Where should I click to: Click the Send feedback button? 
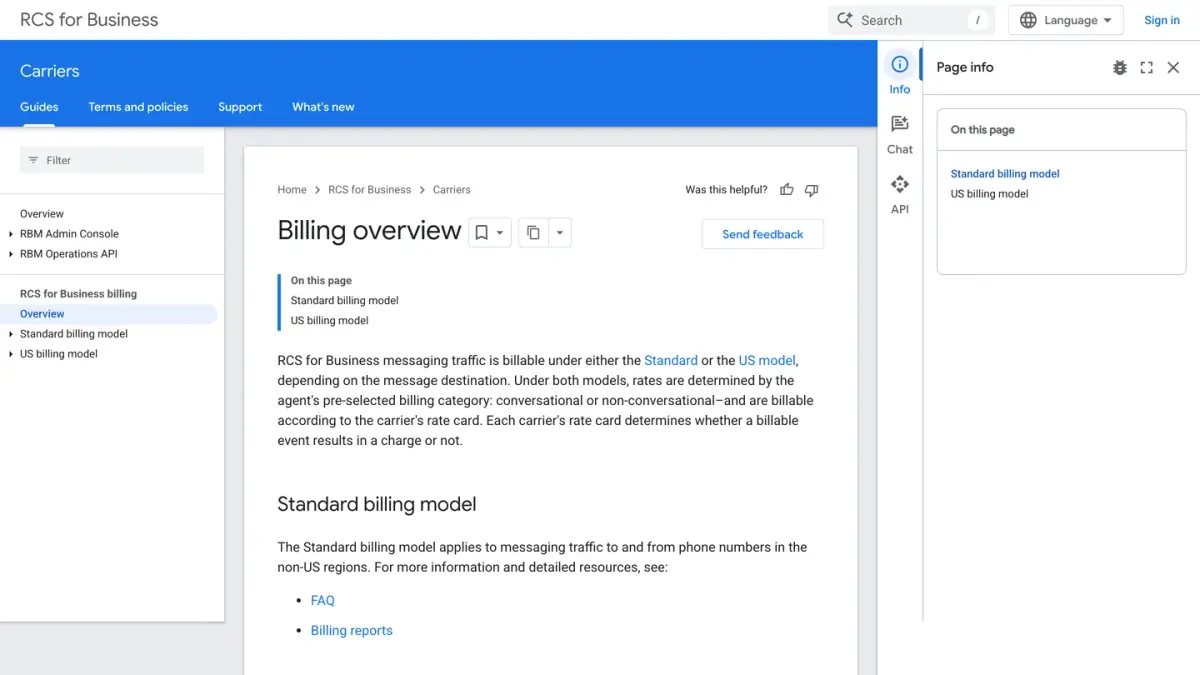point(763,234)
